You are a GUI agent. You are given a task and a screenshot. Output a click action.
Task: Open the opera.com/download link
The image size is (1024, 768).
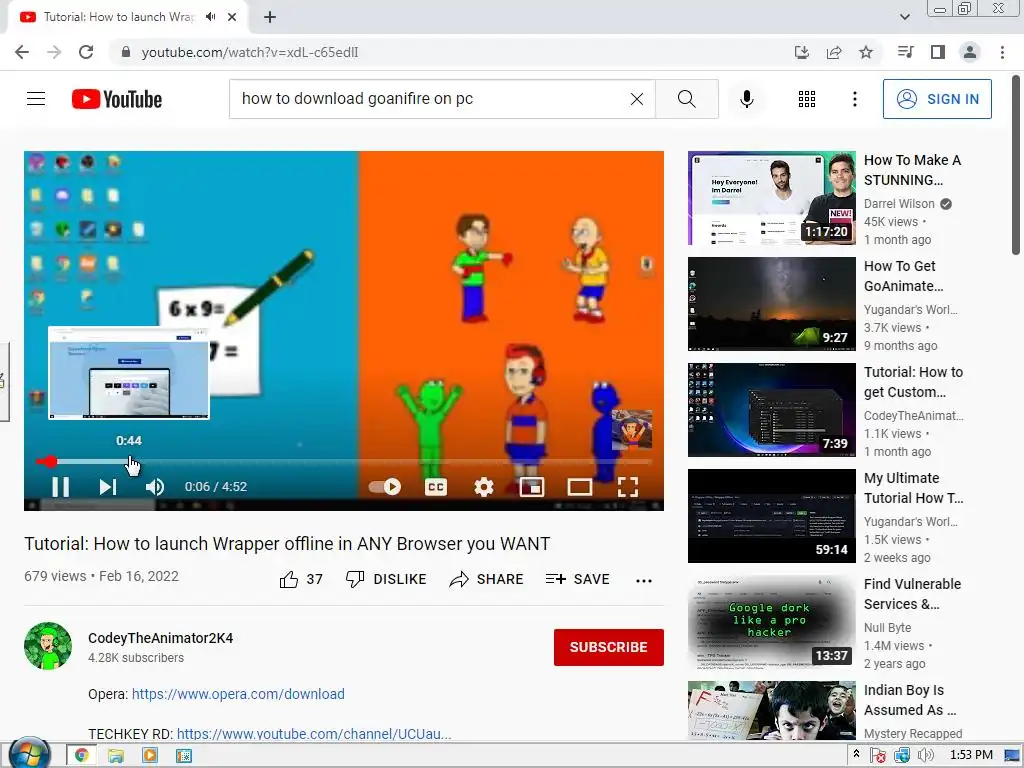[238, 694]
